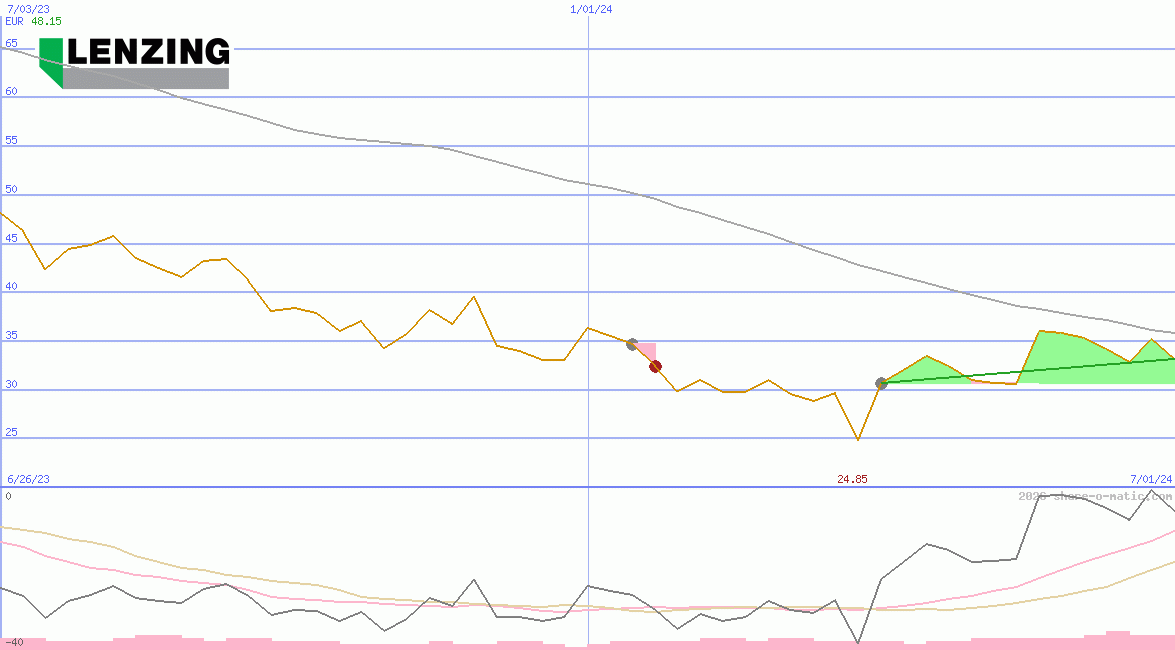Click the 45 price axis label
Image resolution: width=1175 pixels, height=650 pixels.
(x=11, y=238)
